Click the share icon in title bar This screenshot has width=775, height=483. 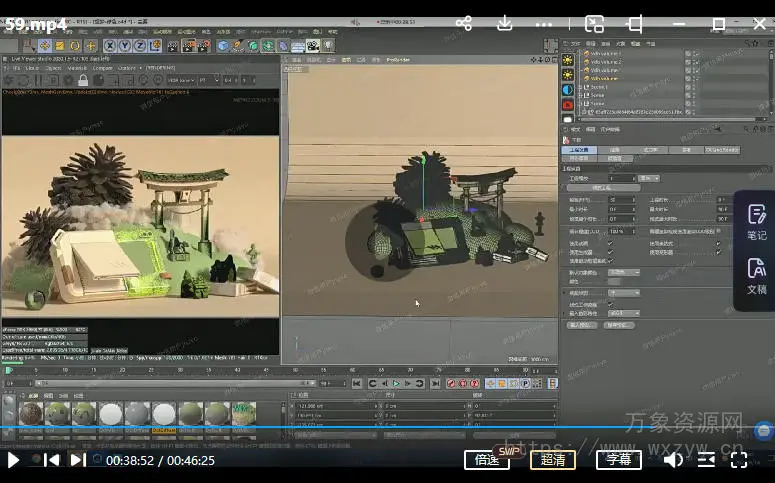464,23
